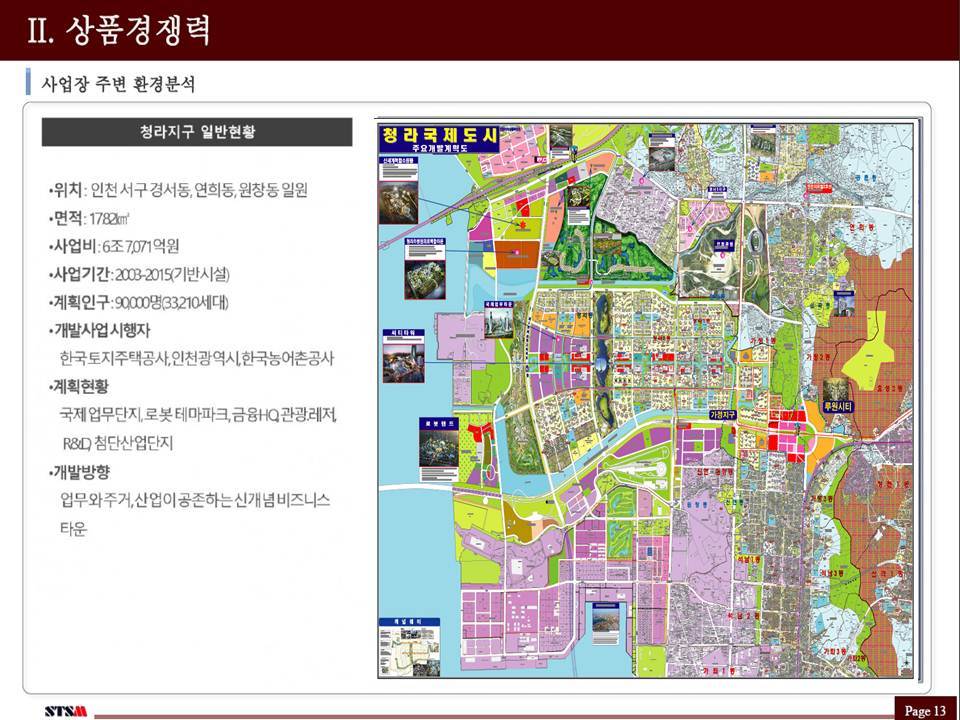Click the 개발사업시행자 heading
This screenshot has width=960, height=720.
(100, 331)
